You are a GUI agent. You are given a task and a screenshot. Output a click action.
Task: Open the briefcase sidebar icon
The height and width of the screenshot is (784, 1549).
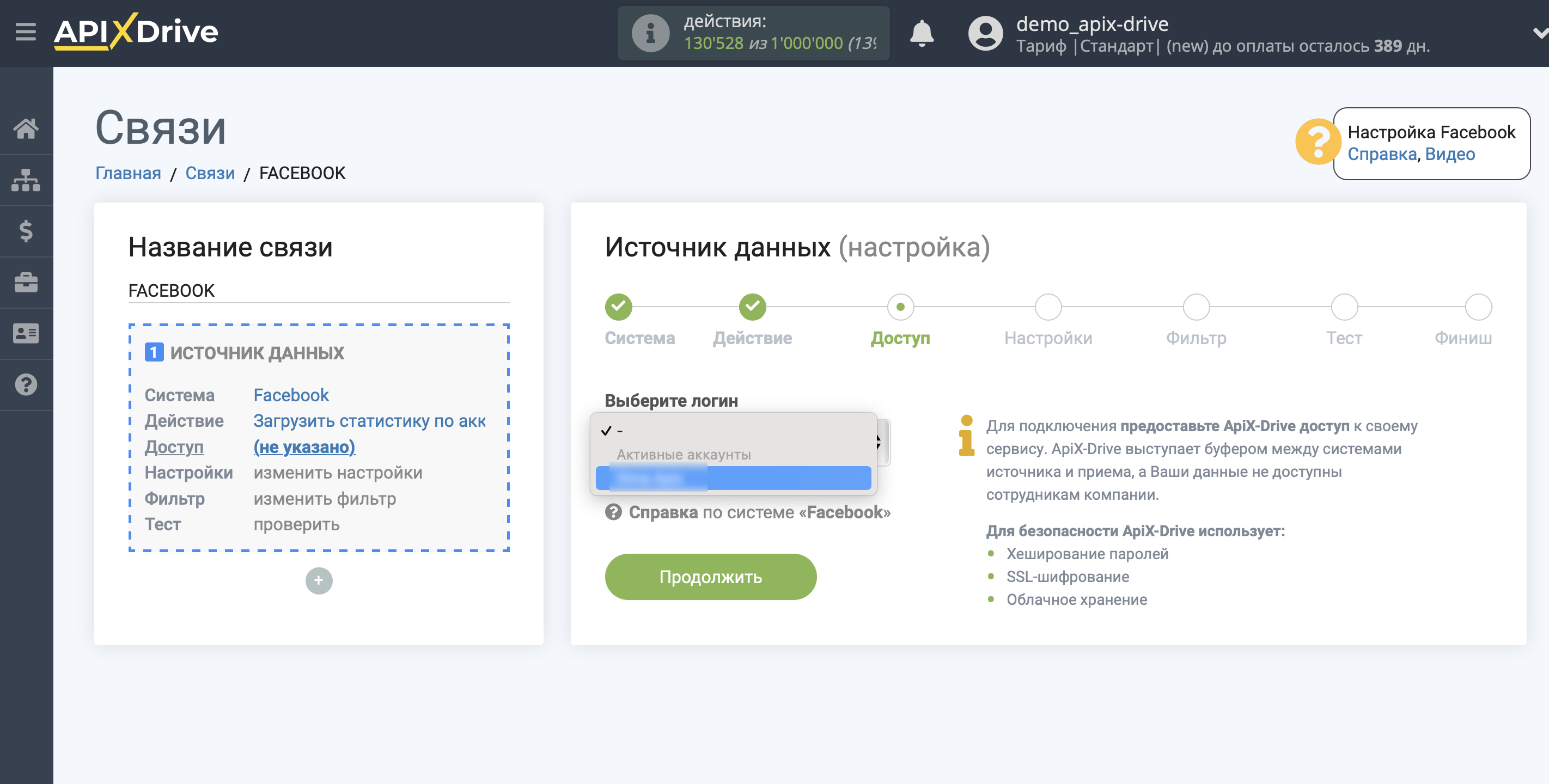tap(26, 282)
